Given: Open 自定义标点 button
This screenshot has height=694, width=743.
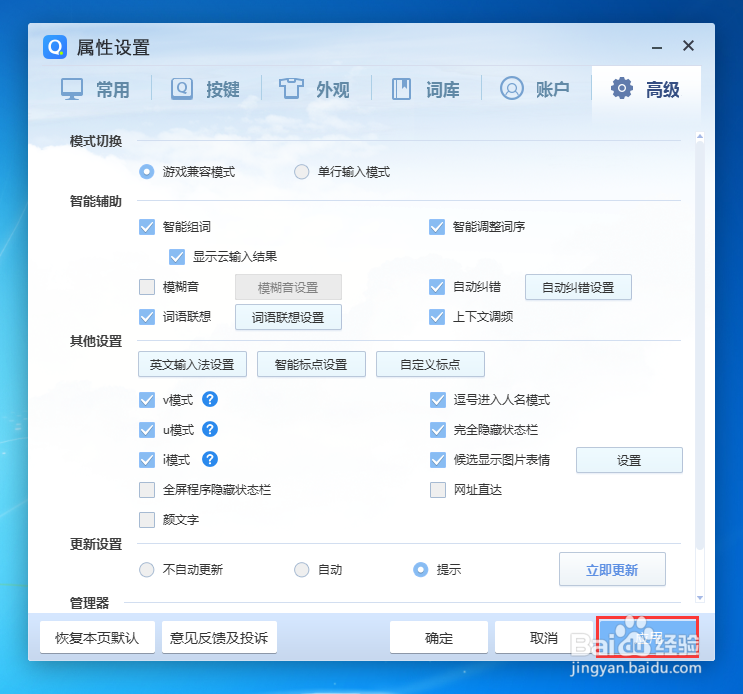Looking at the screenshot, I should click(x=430, y=364).
